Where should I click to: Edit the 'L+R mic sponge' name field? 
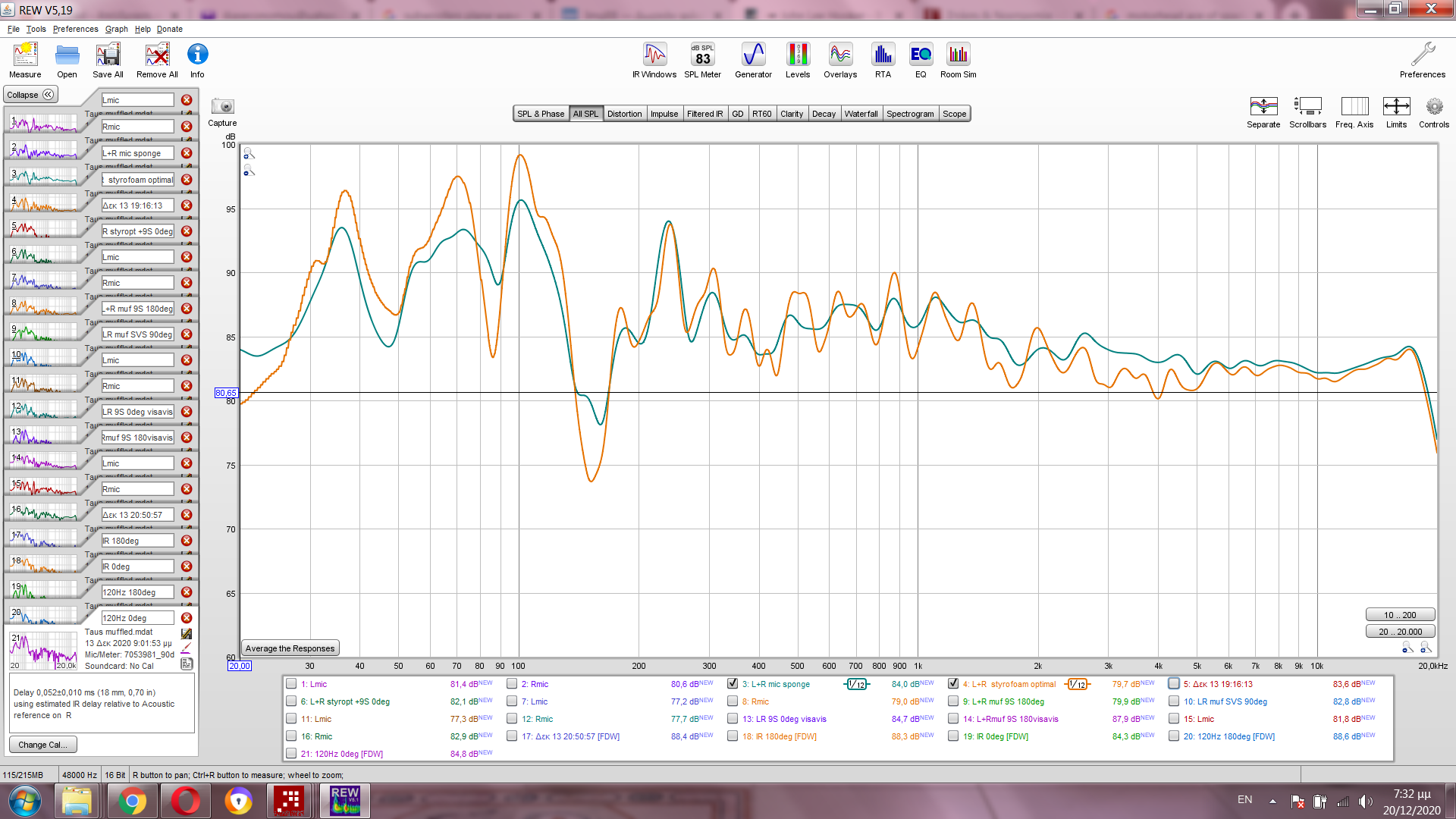[x=137, y=153]
